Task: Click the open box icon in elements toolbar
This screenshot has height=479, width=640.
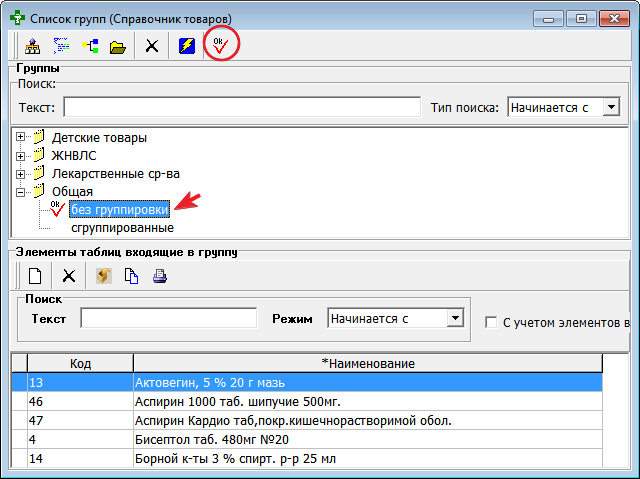Action: (x=103, y=276)
